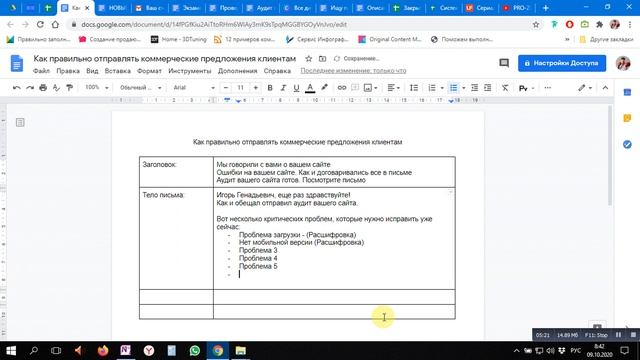Image resolution: width=640 pixels, height=360 pixels.
Task: Open a new browser tab
Action: pyautogui.click(x=546, y=8)
